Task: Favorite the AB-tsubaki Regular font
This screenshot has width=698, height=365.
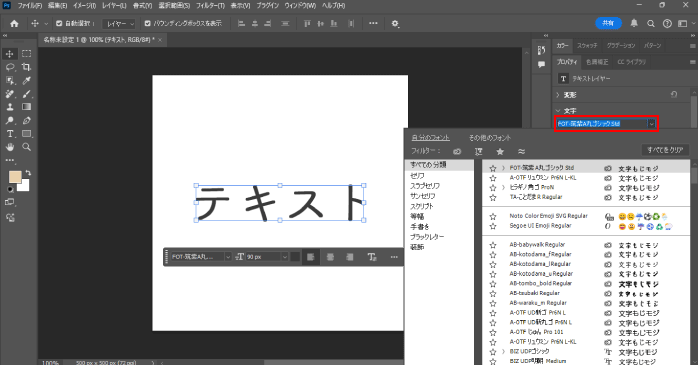Action: pyautogui.click(x=493, y=294)
